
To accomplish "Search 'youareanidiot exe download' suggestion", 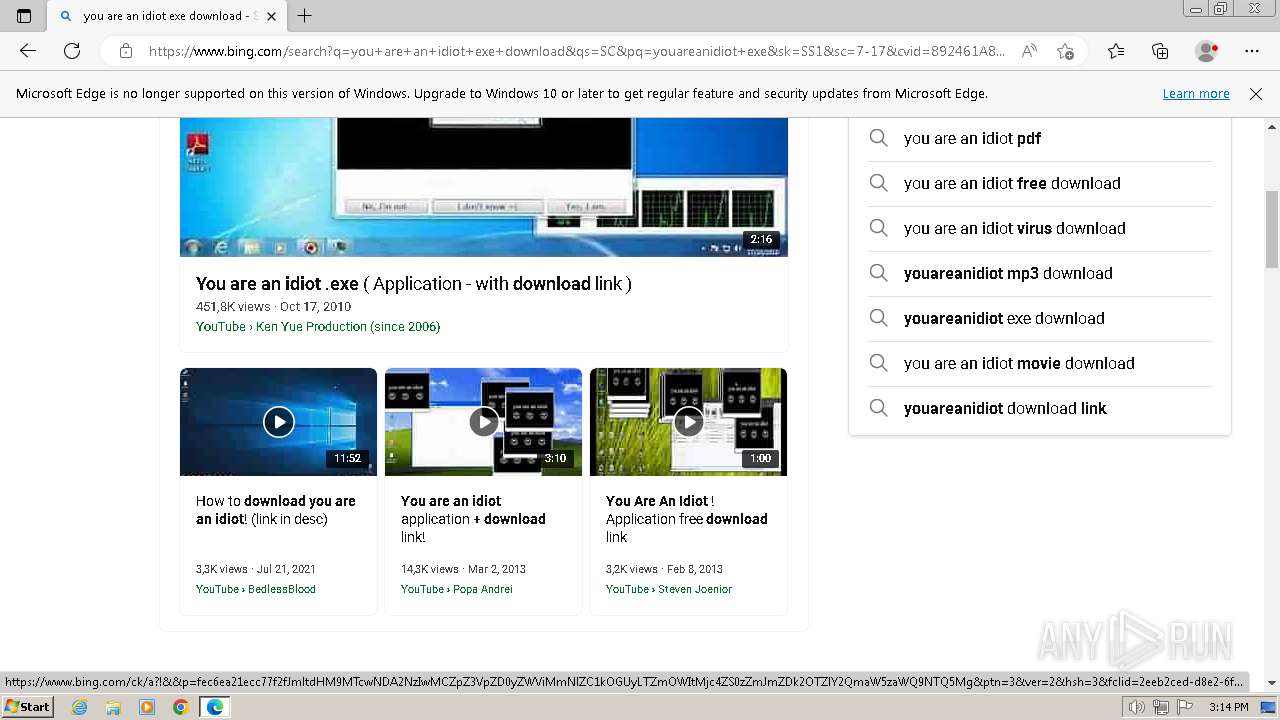I will (x=1039, y=319).
